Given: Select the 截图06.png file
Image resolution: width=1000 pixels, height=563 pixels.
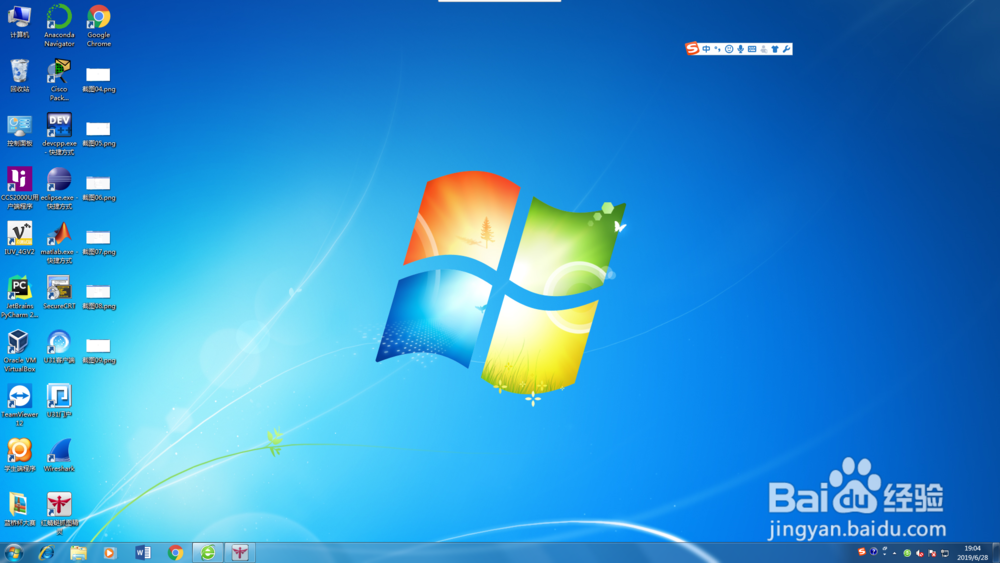Looking at the screenshot, I should [98, 188].
